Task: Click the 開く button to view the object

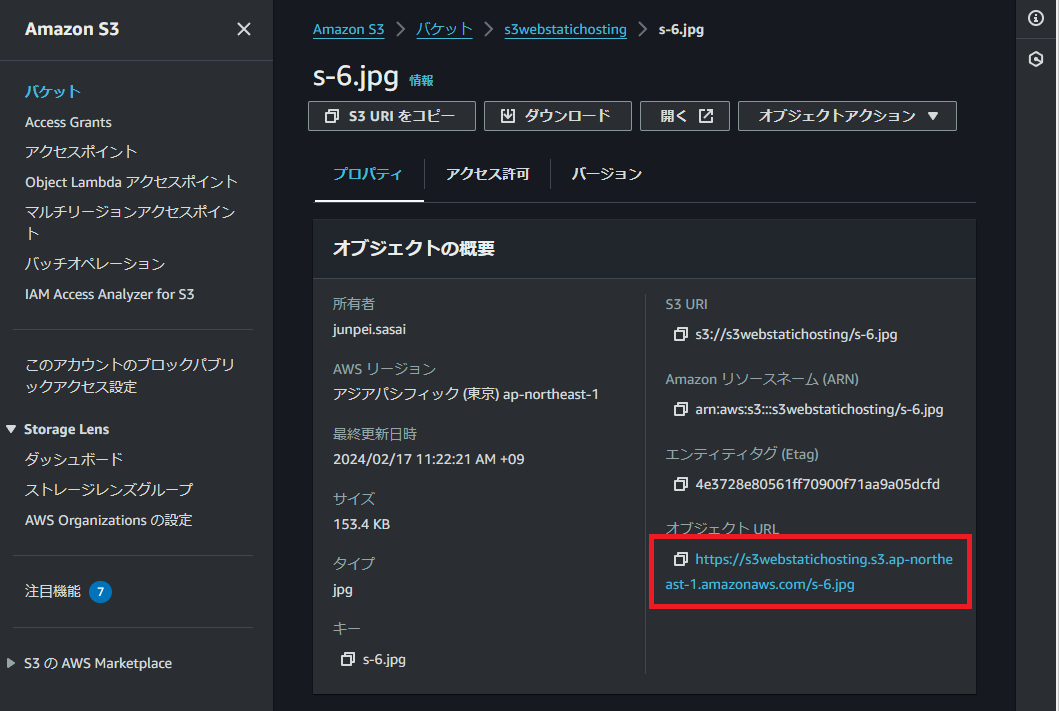Action: pyautogui.click(x=684, y=116)
